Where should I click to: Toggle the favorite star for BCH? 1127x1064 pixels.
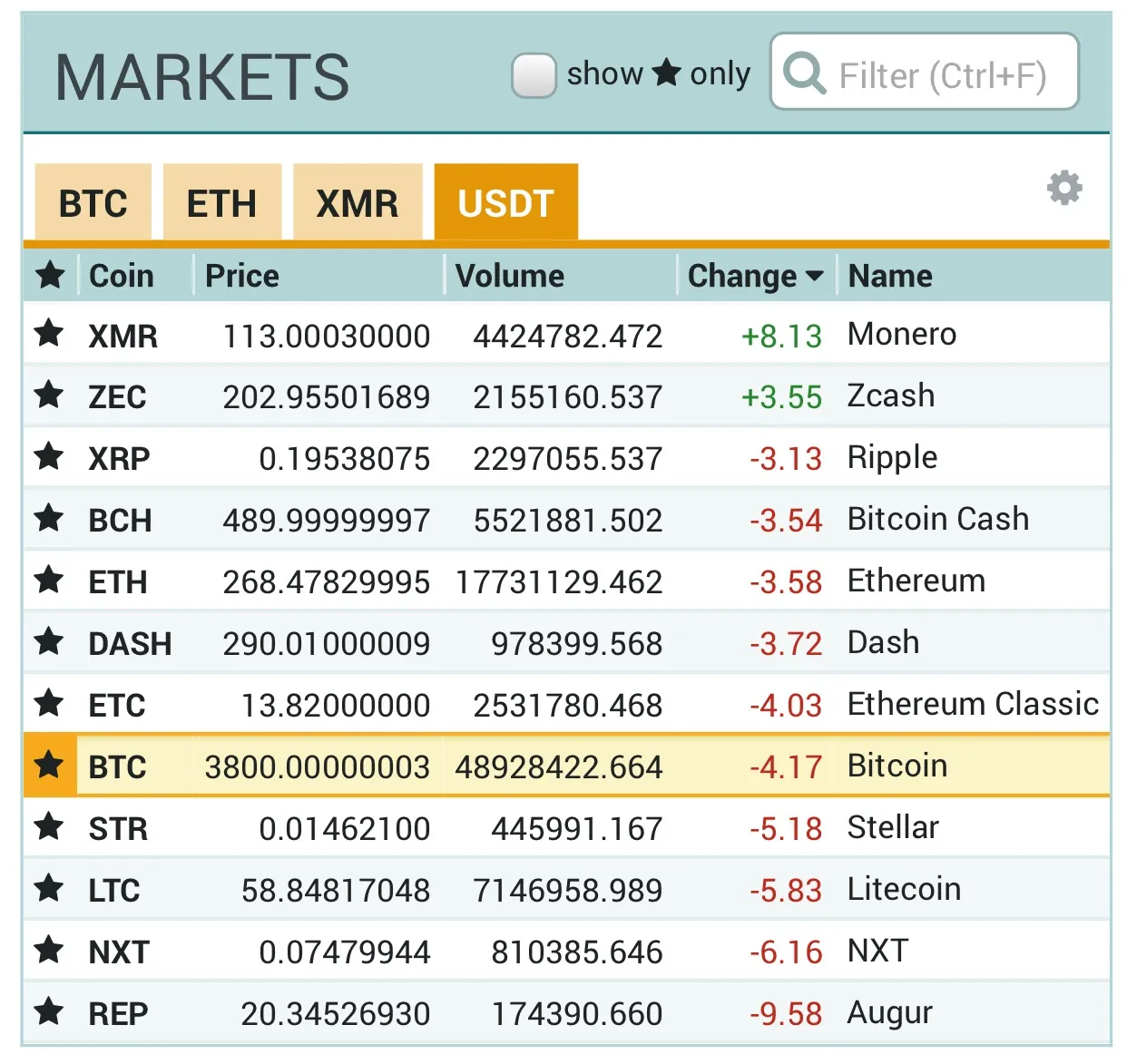click(49, 519)
